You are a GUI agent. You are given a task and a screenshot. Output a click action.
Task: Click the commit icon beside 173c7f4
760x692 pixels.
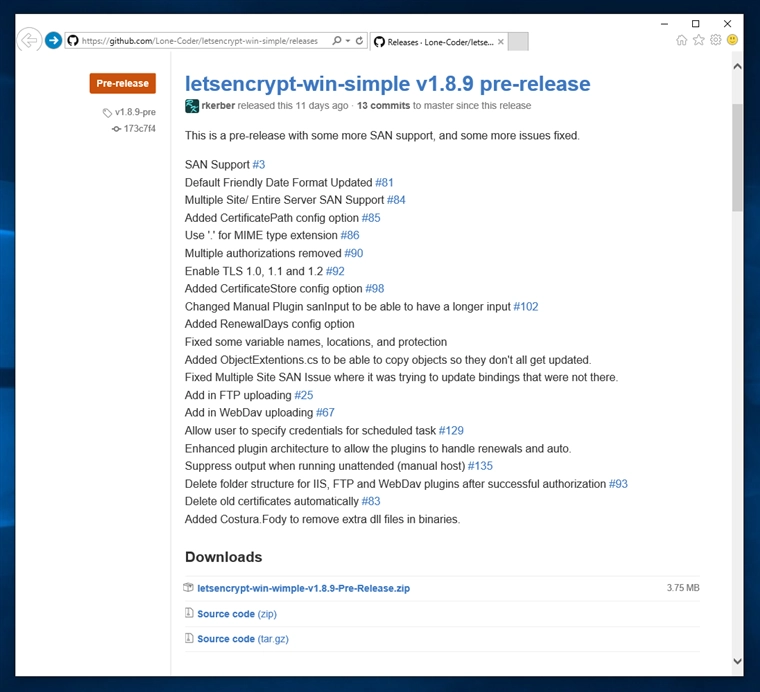(116, 129)
